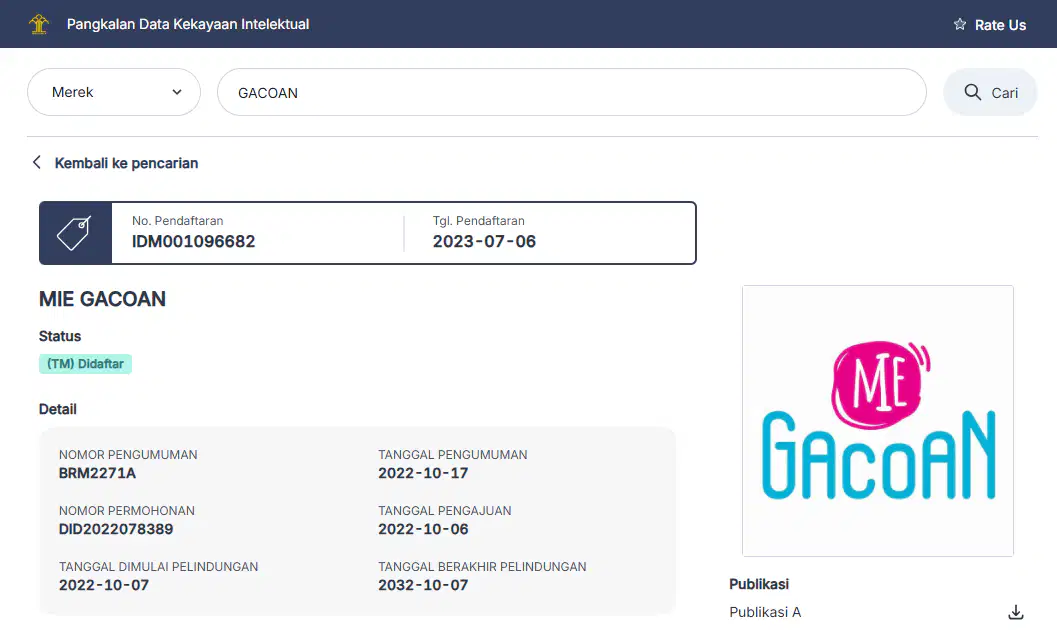This screenshot has height=630, width=1057.
Task: Click the NOMOR PERMOHONAN label
Action: [x=127, y=511]
